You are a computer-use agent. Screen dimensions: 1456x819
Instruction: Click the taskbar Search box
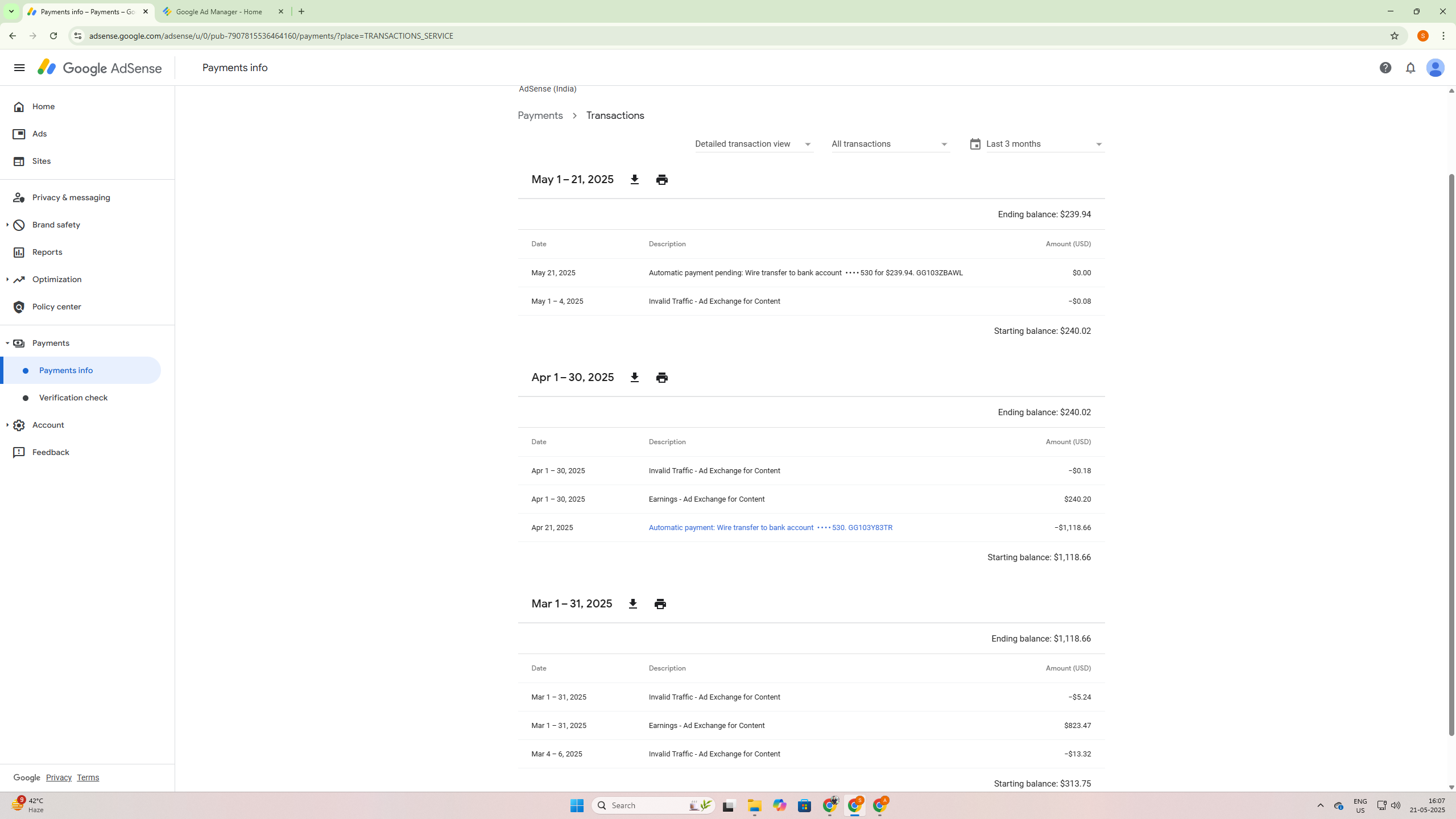[653, 805]
